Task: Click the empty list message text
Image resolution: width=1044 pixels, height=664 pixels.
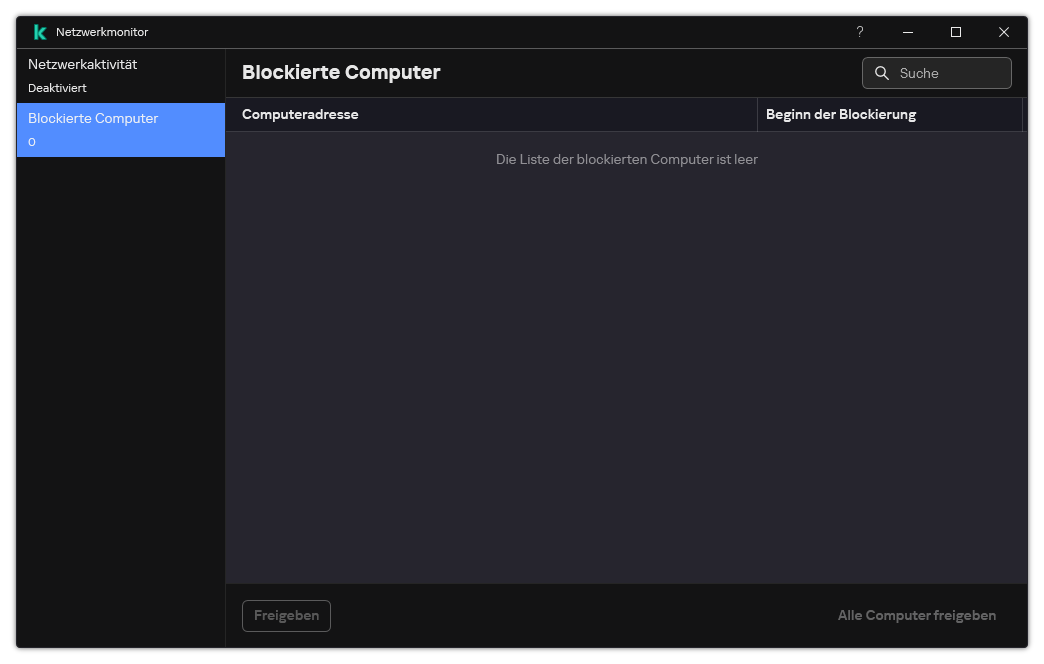Action: pyautogui.click(x=627, y=159)
